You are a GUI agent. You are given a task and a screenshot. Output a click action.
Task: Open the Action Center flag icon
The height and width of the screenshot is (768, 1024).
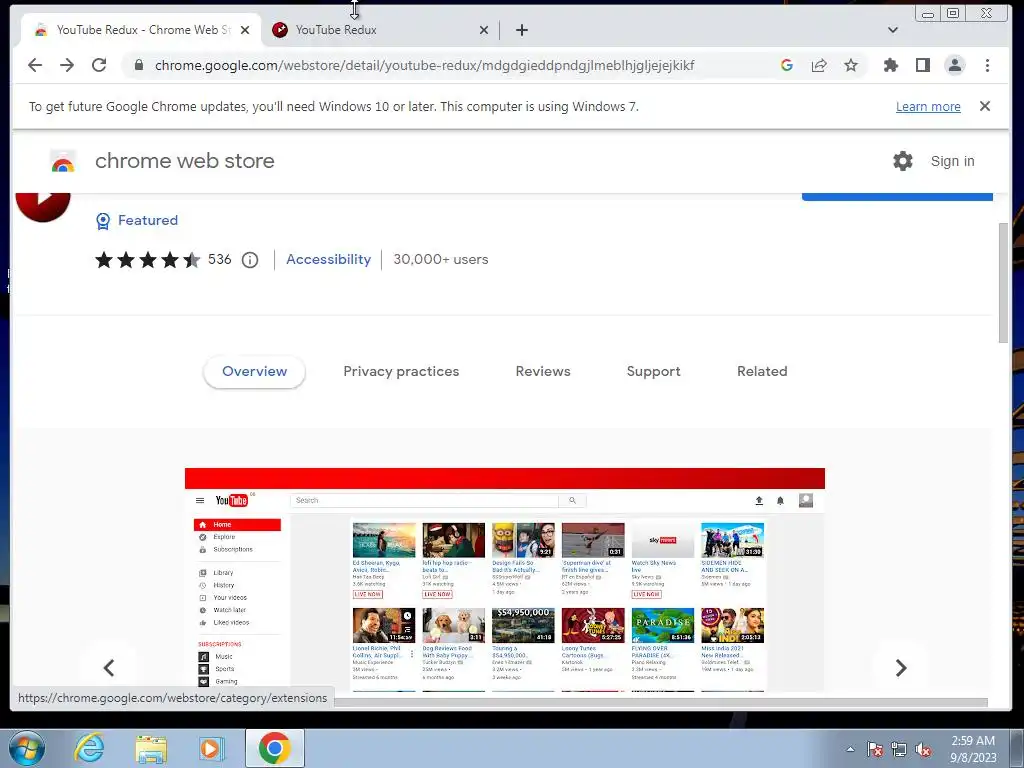click(875, 749)
